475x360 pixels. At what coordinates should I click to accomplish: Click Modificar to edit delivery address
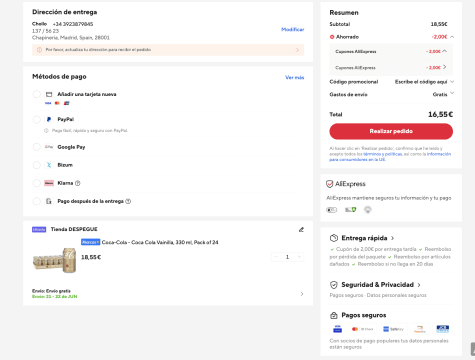[x=293, y=30]
